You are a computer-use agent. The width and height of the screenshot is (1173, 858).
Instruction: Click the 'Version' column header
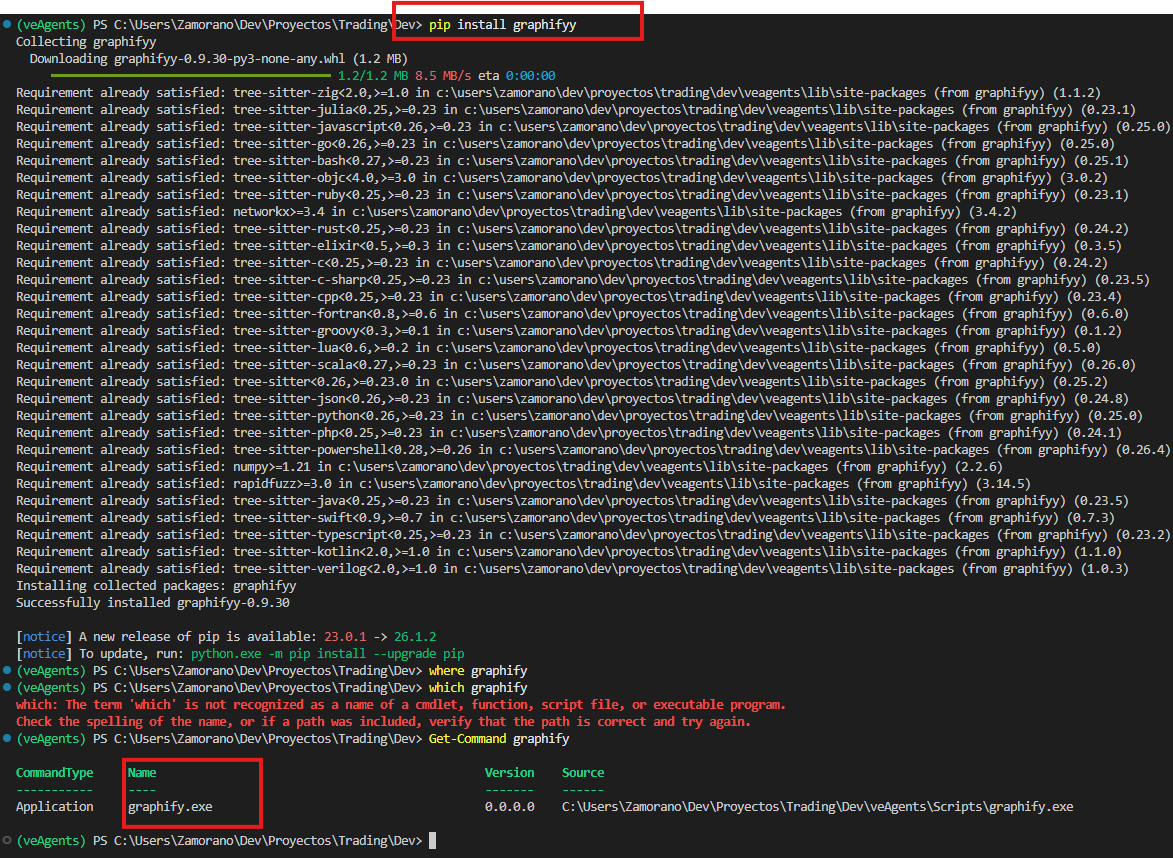(509, 773)
